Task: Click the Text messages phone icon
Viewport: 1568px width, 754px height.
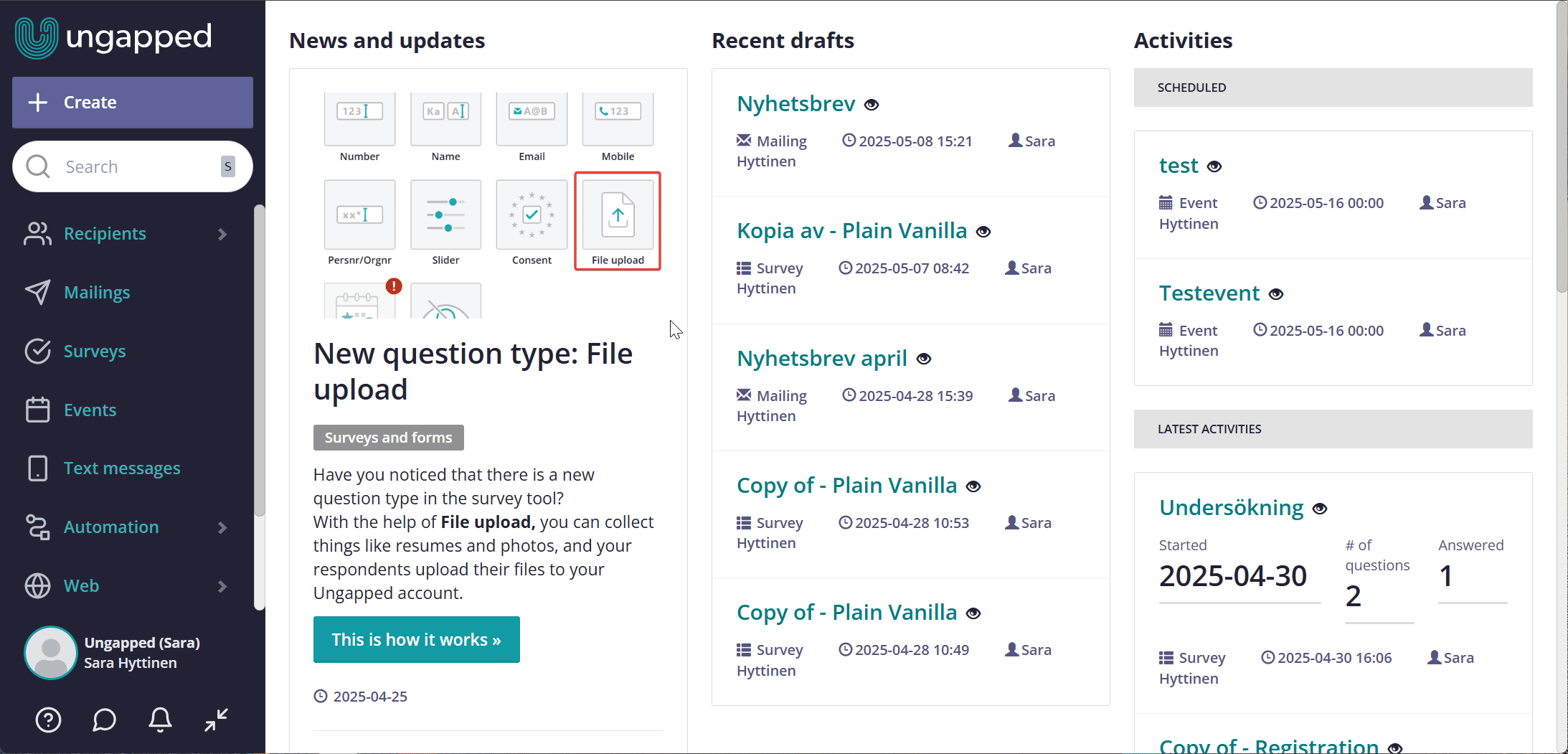Action: pyautogui.click(x=37, y=468)
